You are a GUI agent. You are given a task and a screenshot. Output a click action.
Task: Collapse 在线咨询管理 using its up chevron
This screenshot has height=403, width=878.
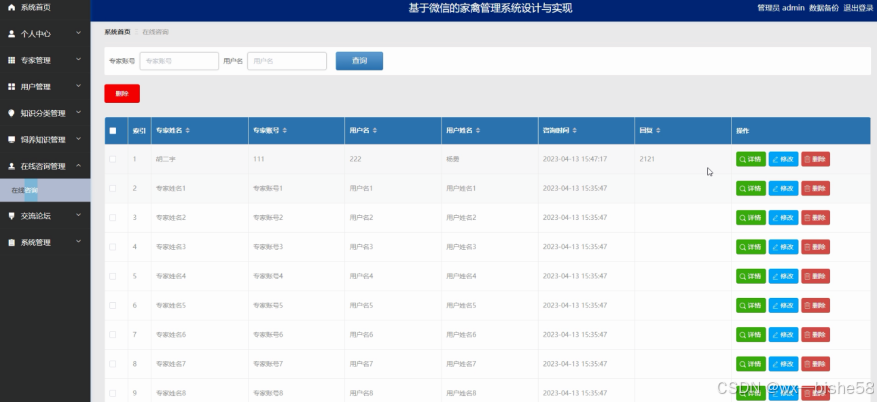[x=78, y=165]
